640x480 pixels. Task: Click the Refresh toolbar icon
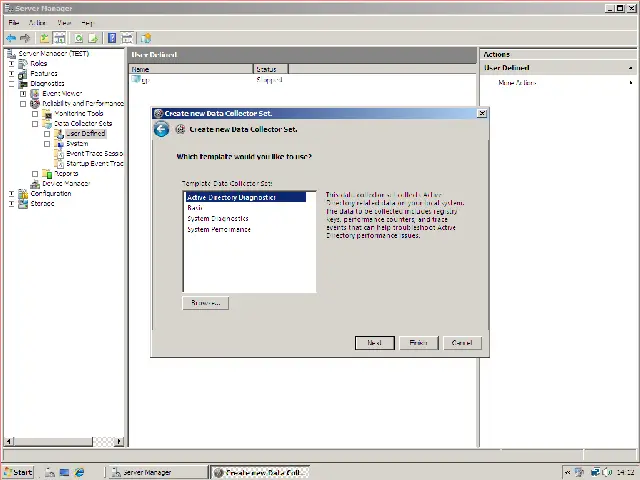(x=78, y=38)
